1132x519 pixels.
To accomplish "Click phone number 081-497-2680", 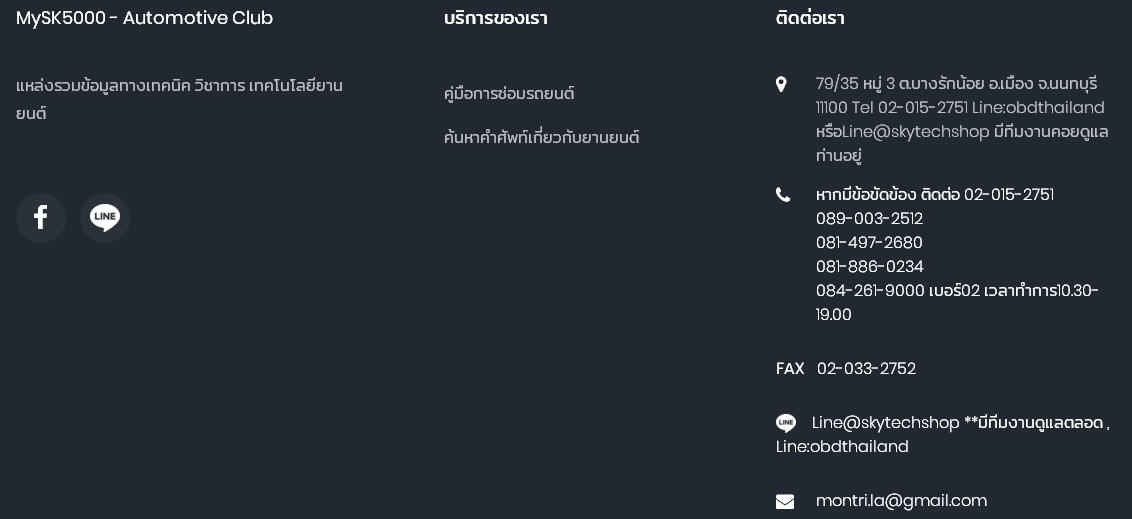I will [x=869, y=243].
